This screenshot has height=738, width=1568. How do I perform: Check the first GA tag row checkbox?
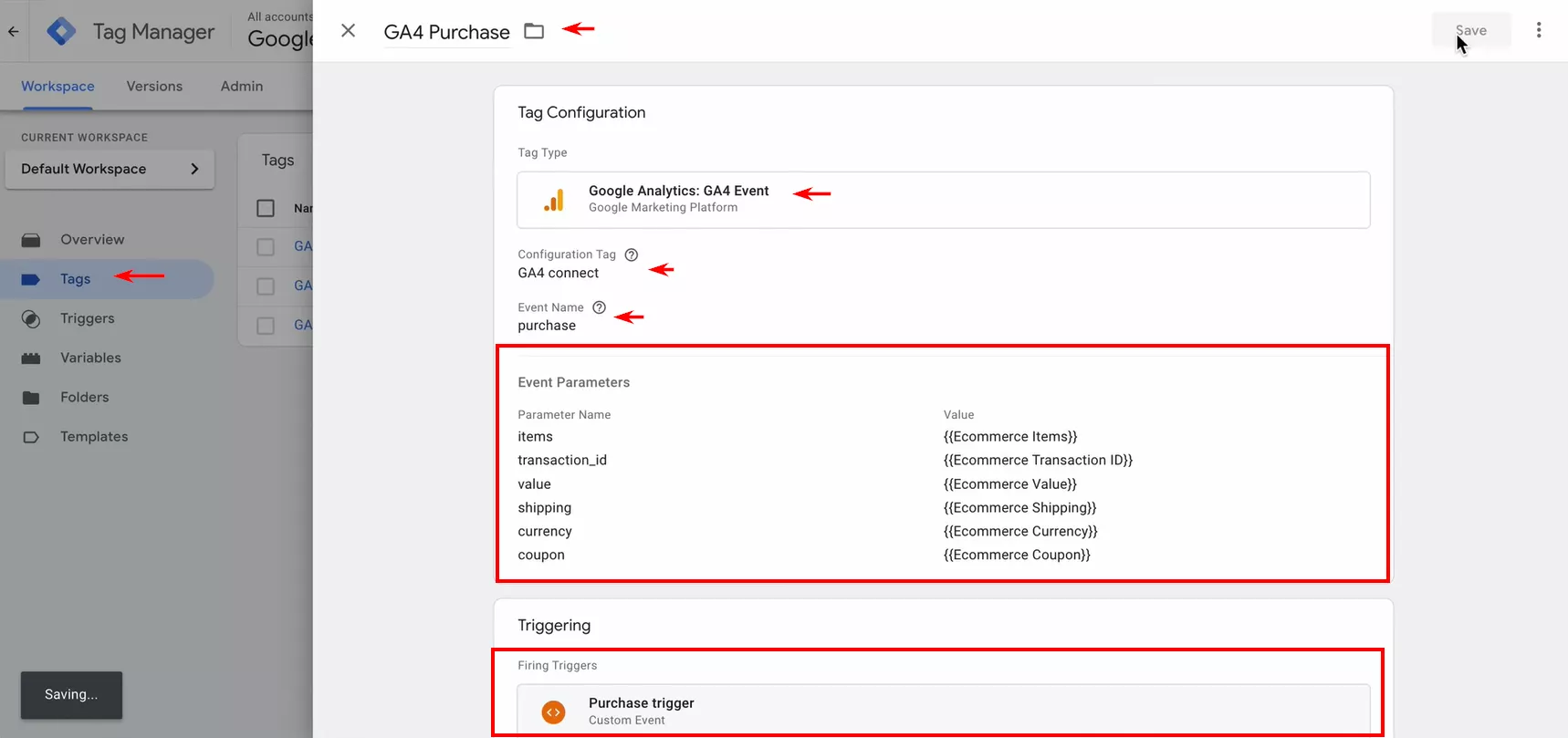tap(266, 246)
